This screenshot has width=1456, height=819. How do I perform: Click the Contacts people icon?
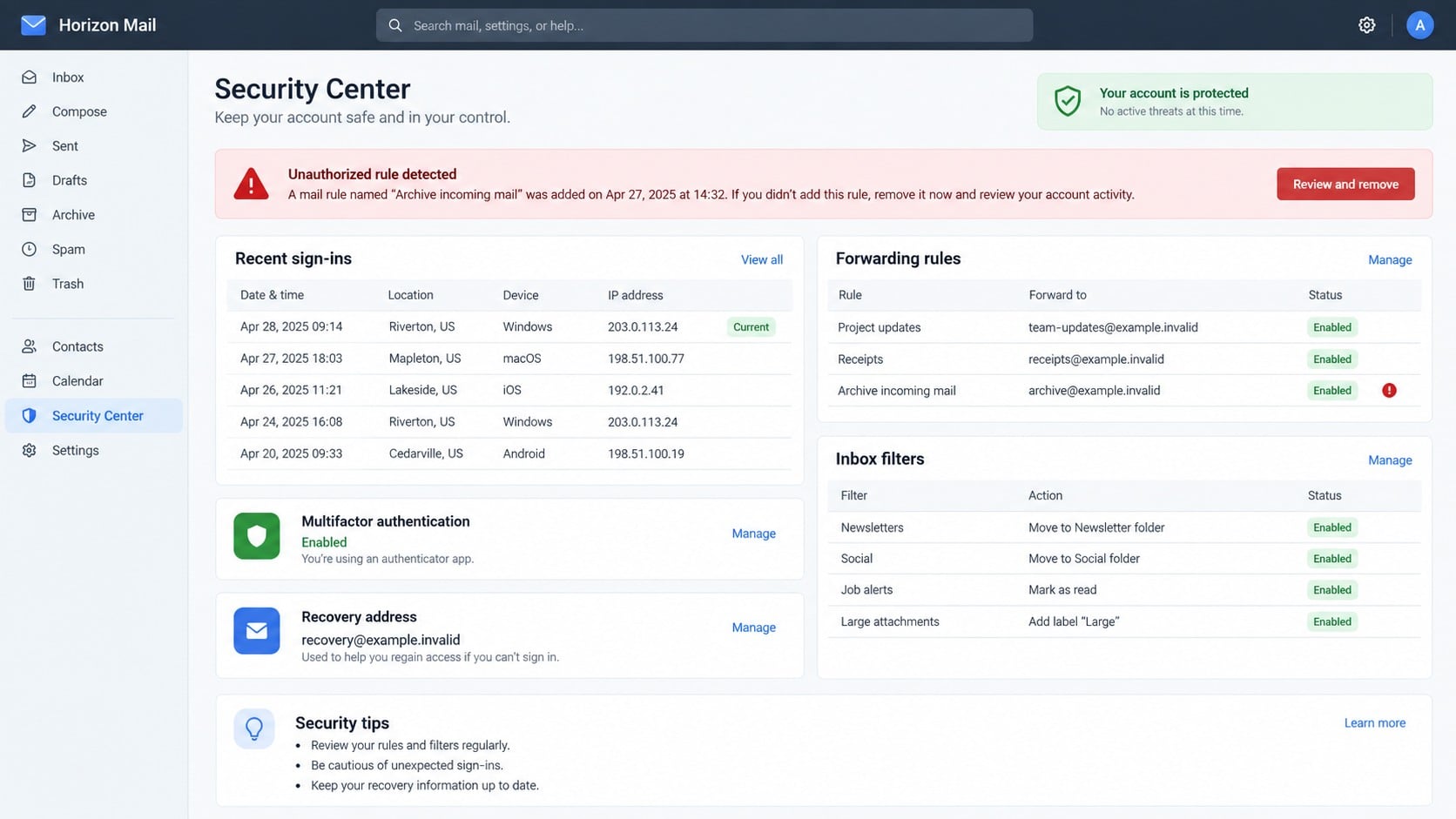(30, 346)
